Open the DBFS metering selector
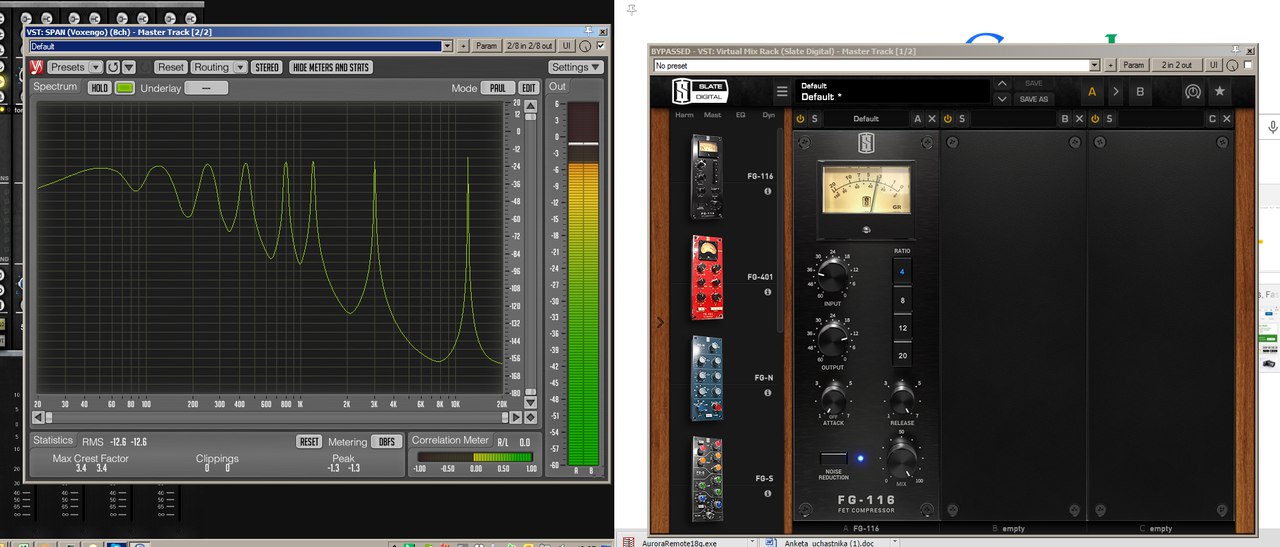Screen dimensions: 1280x547 pyautogui.click(x=385, y=441)
